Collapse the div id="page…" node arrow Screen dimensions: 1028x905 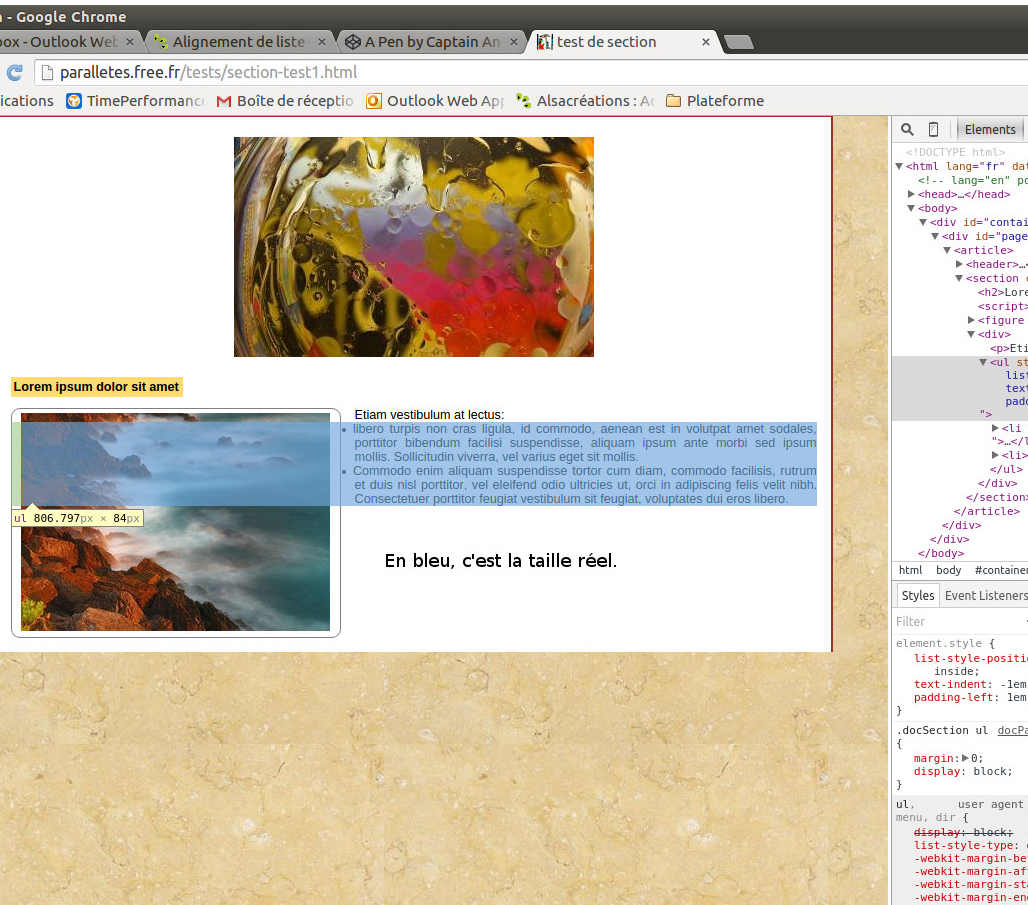[x=935, y=236]
